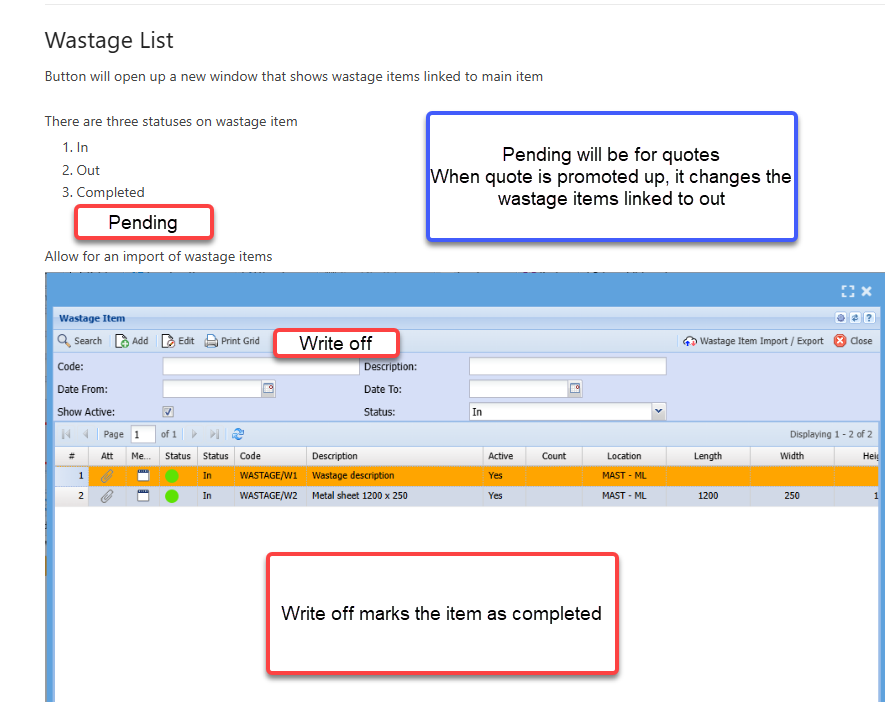
Task: Click the Search toolbar button
Action: [80, 341]
